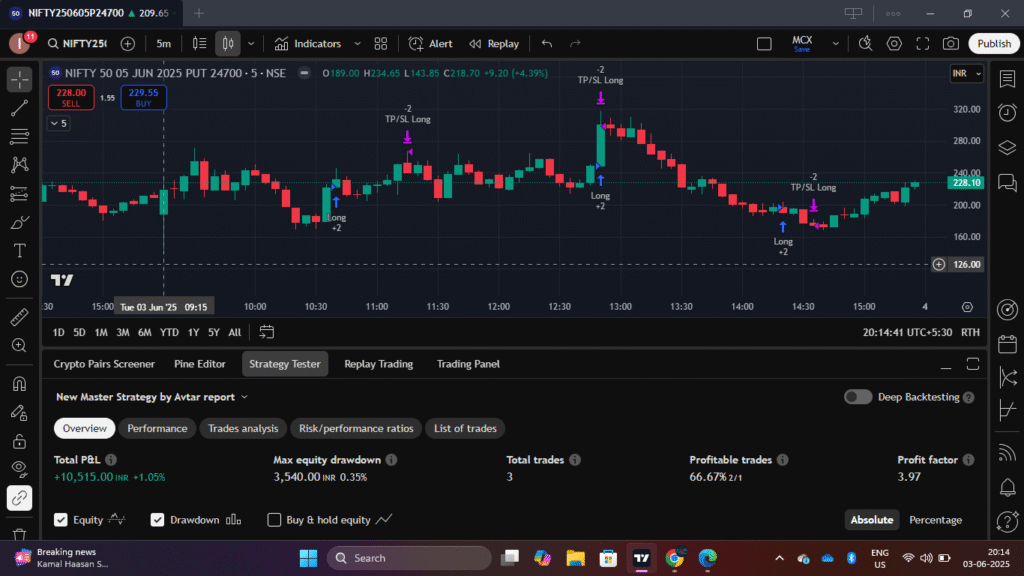The image size is (1024, 576).
Task: Expand the indicator favorites dropdown arrow
Action: (x=357, y=44)
